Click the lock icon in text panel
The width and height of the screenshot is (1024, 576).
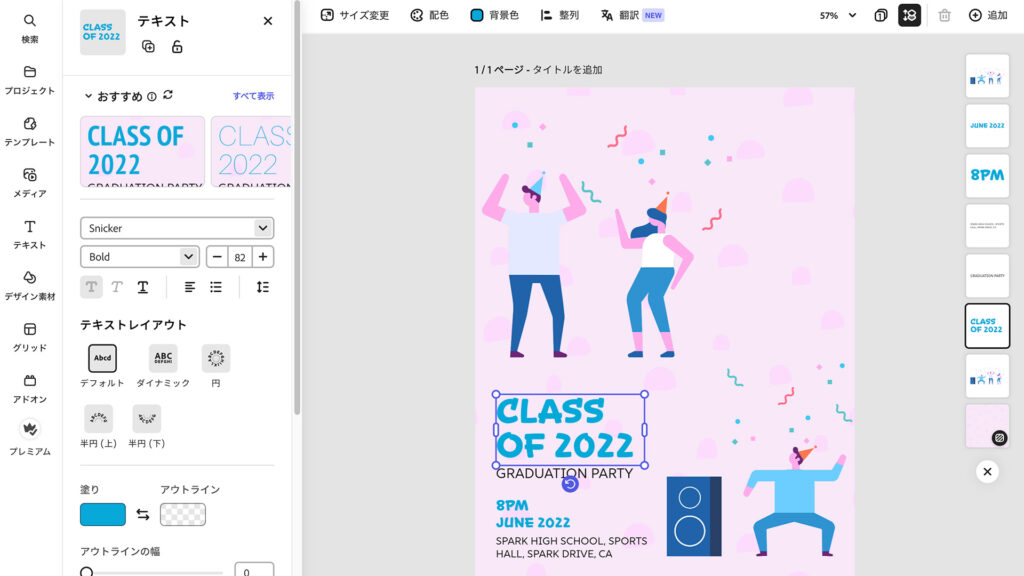[177, 47]
